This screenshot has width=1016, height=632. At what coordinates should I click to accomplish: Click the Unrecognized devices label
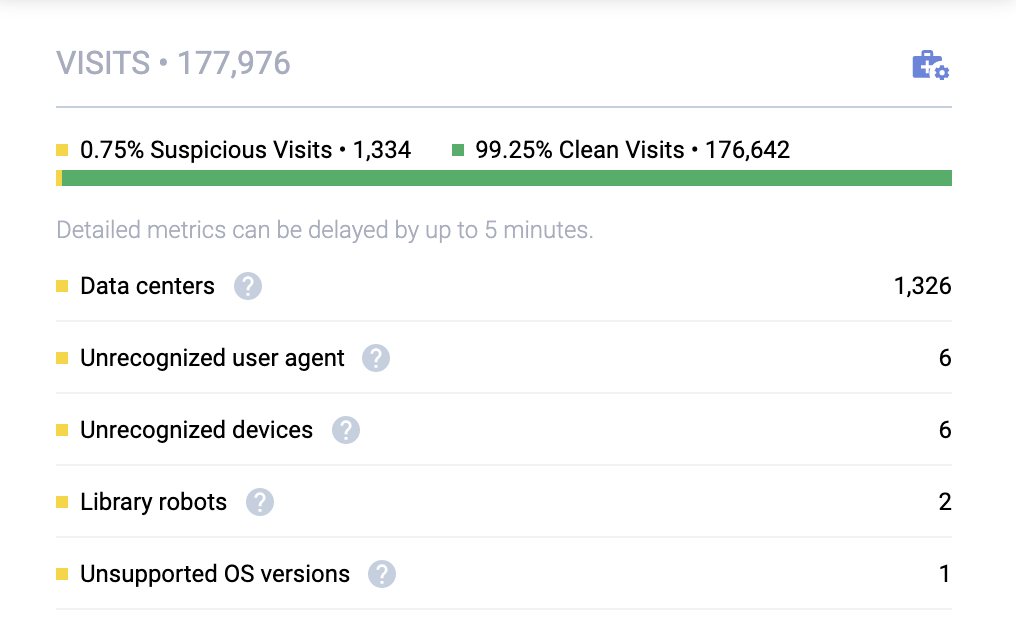point(196,430)
